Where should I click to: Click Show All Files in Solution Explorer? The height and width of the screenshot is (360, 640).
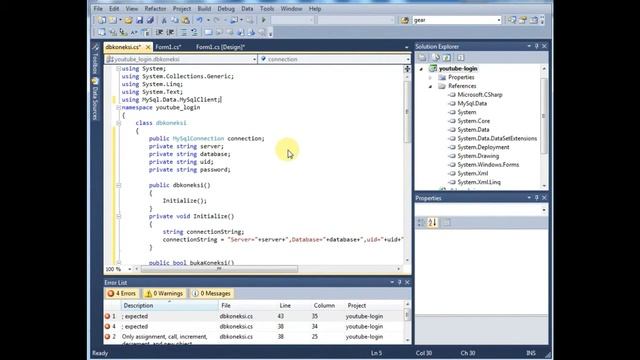[x=436, y=58]
